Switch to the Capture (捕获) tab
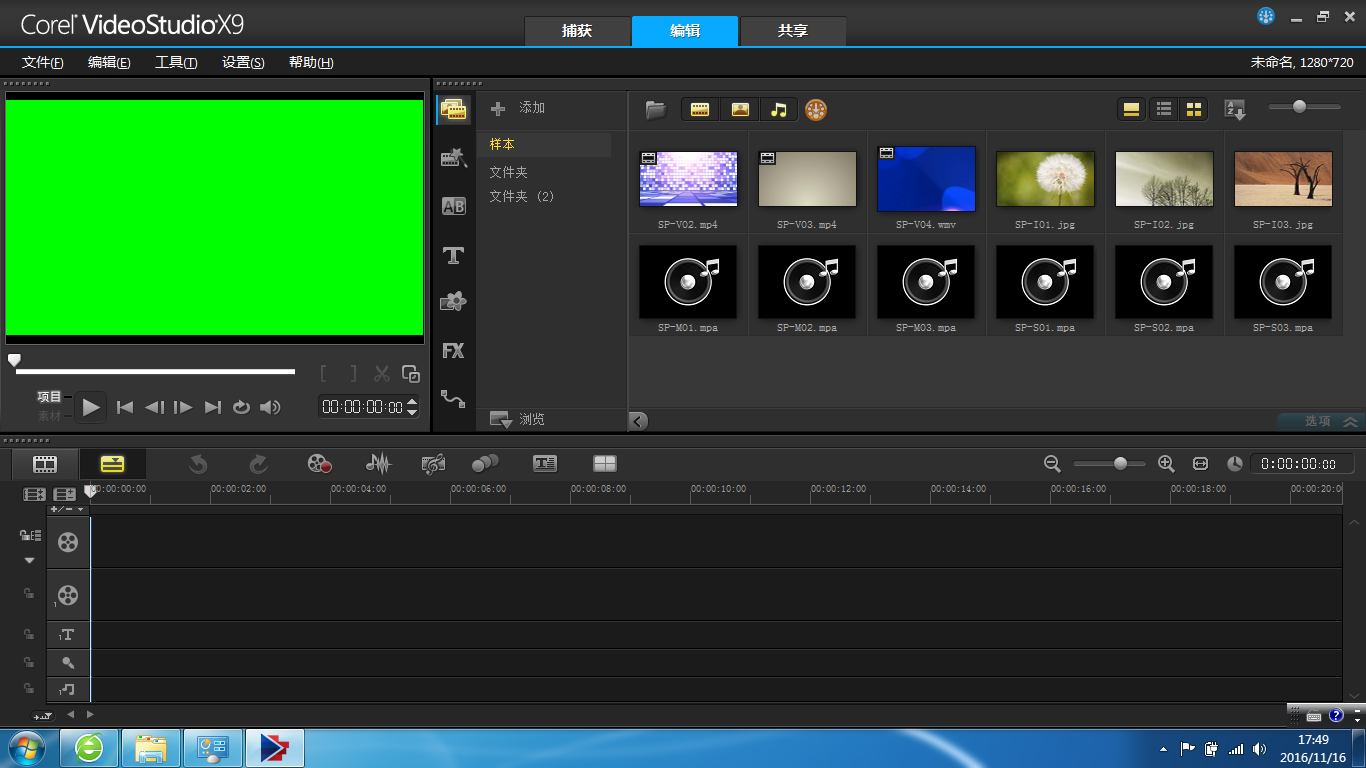Image resolution: width=1366 pixels, height=768 pixels. 577,31
